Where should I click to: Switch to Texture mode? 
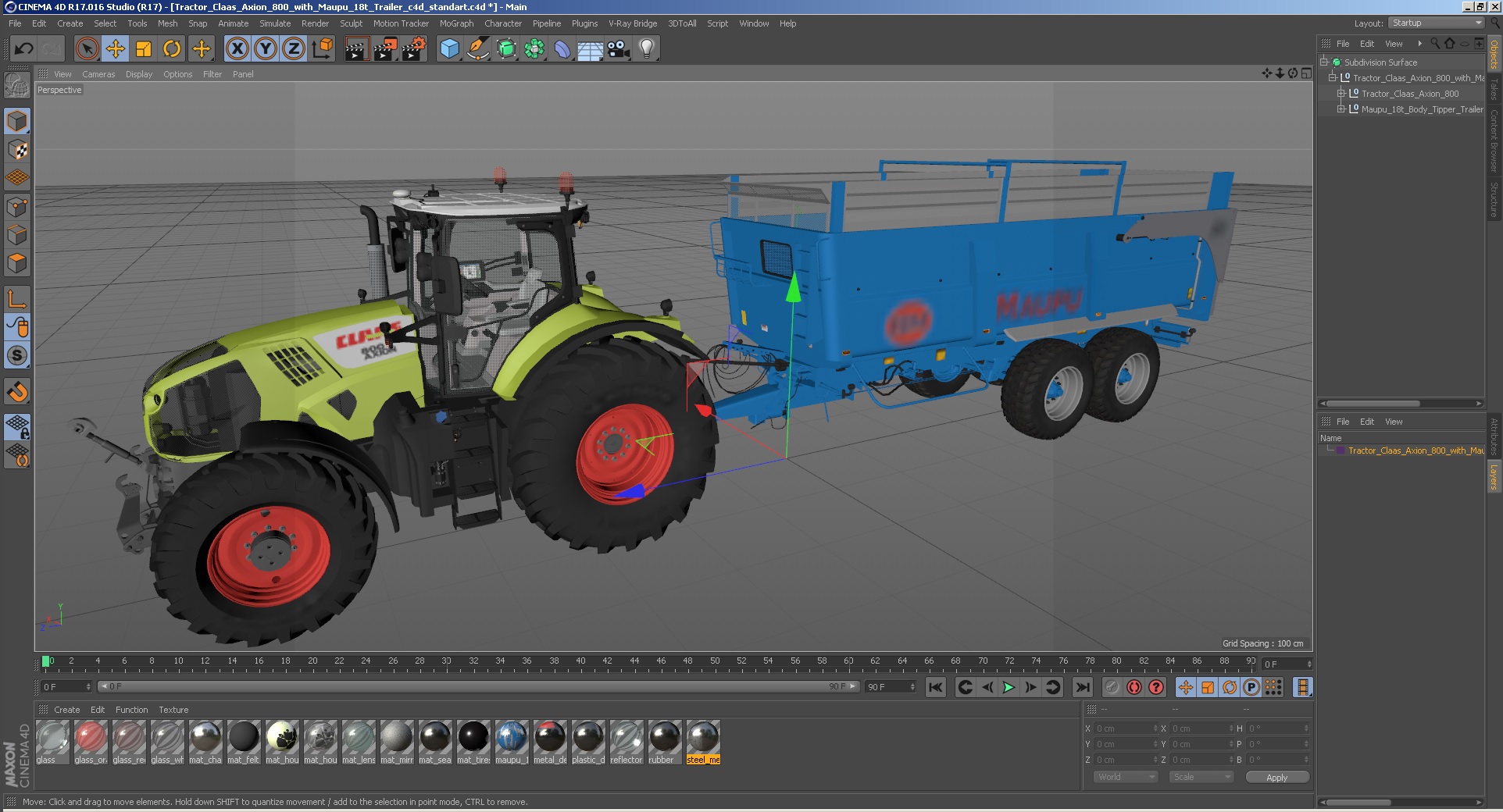tap(17, 149)
